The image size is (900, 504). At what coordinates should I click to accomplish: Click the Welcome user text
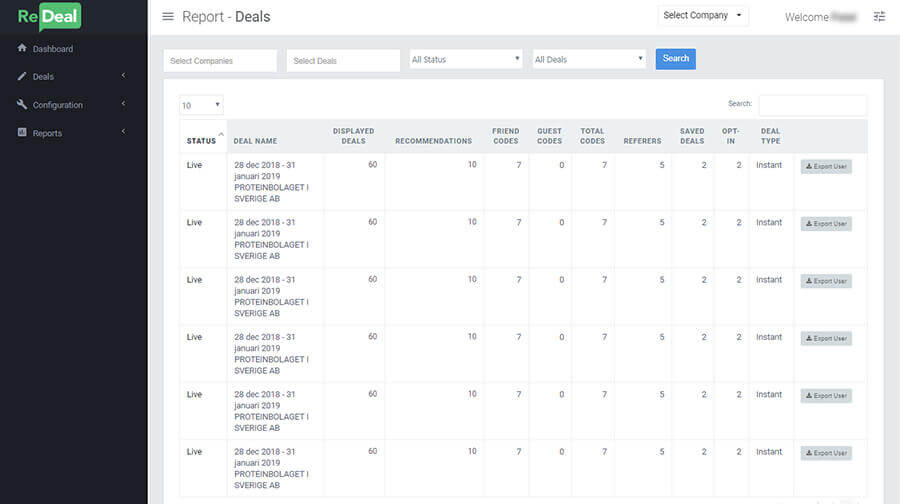820,17
